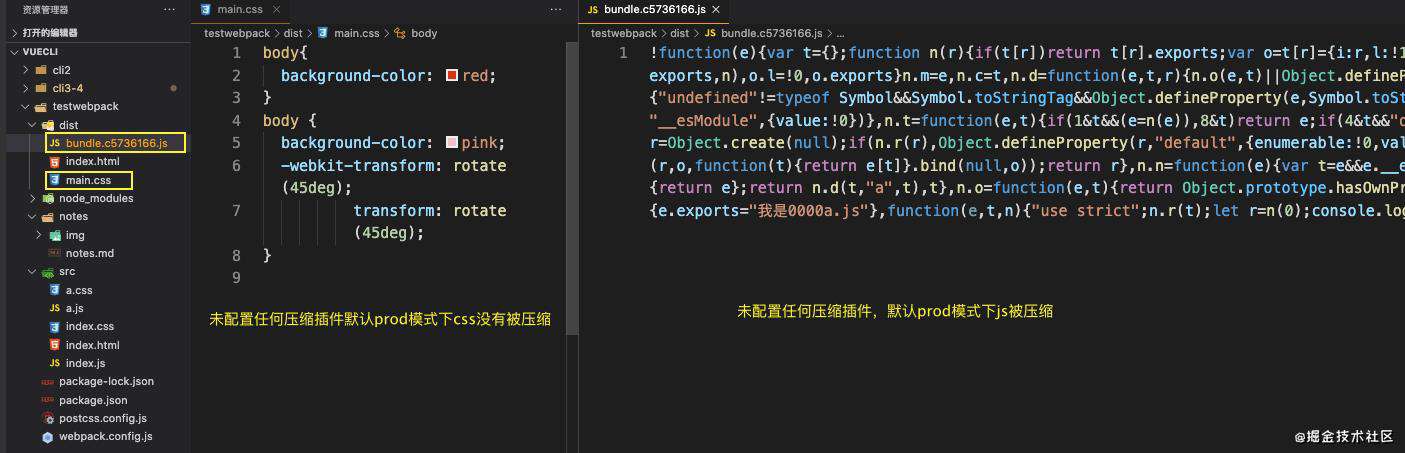Screen dimensions: 1405x453
Task: Click the green img folder icon
Action: pyautogui.click(x=55, y=235)
